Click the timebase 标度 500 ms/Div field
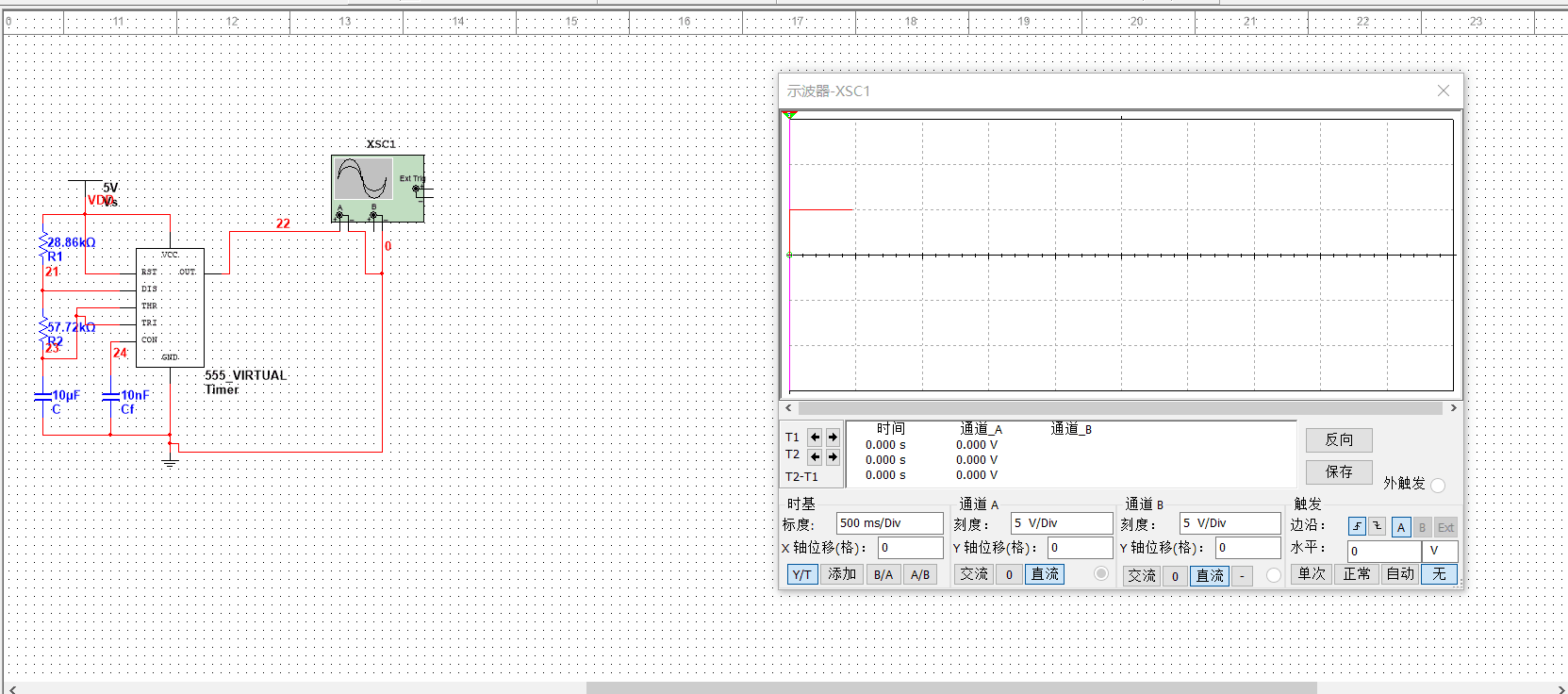This screenshot has height=694, width=1568. [x=889, y=523]
